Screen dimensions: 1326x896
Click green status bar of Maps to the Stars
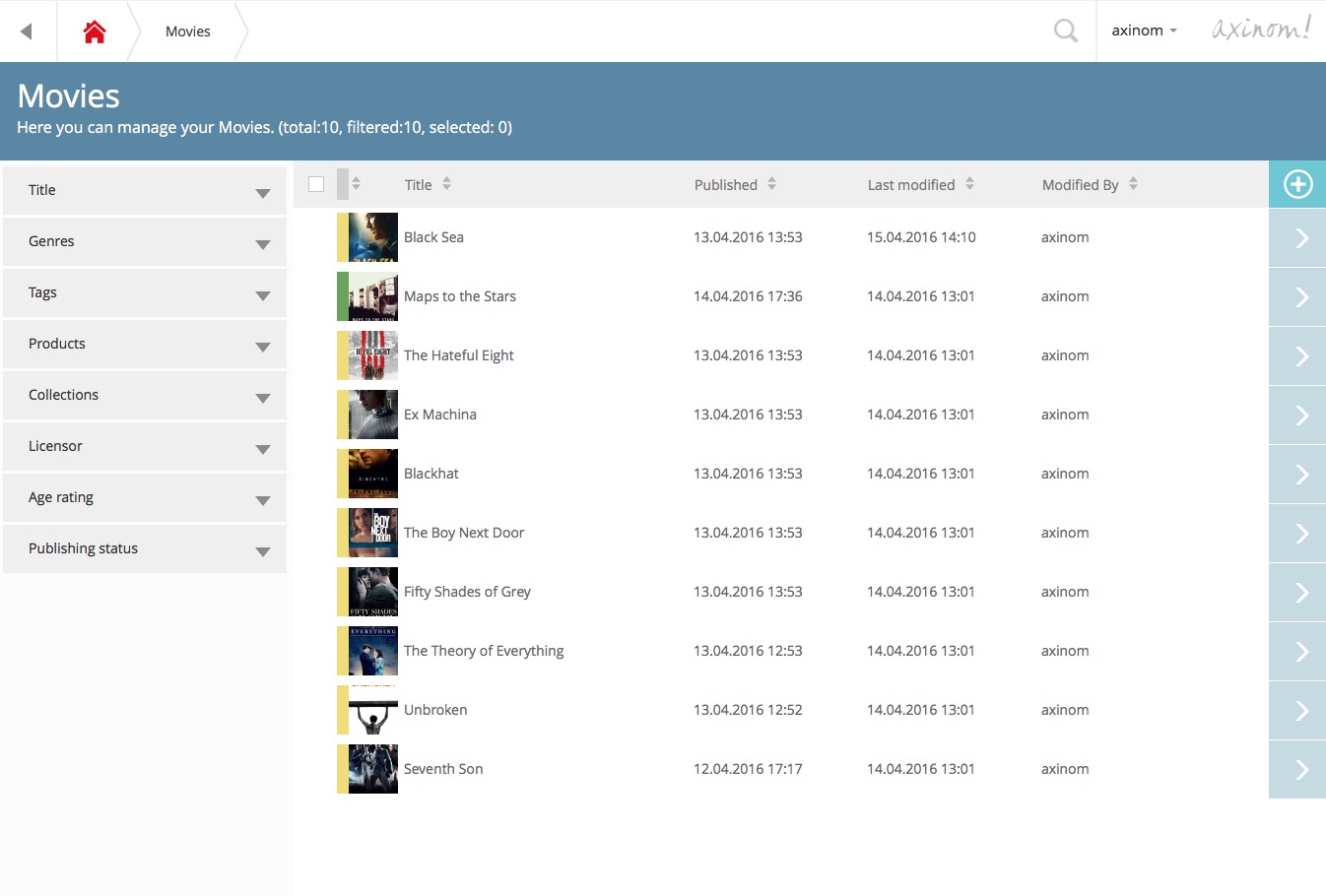tap(342, 296)
